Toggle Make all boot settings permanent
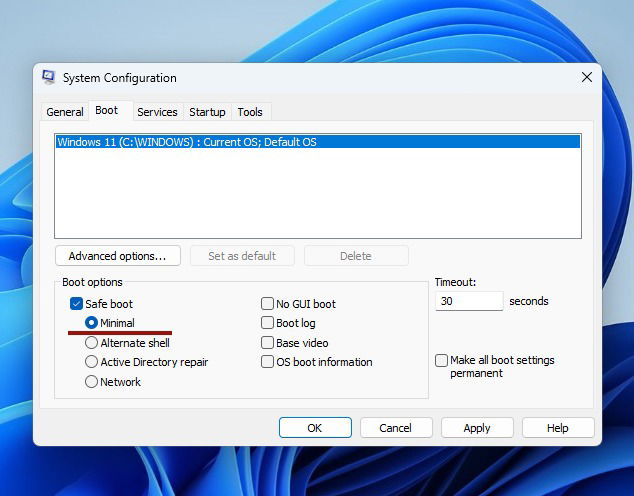This screenshot has width=634, height=496. coord(442,360)
